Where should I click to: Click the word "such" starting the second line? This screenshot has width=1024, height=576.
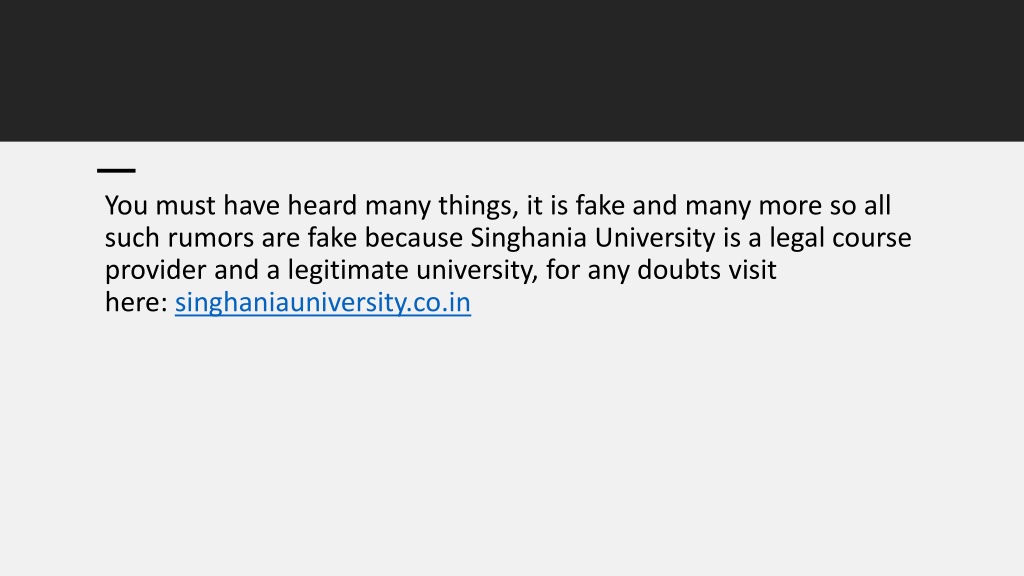pyautogui.click(x=133, y=238)
